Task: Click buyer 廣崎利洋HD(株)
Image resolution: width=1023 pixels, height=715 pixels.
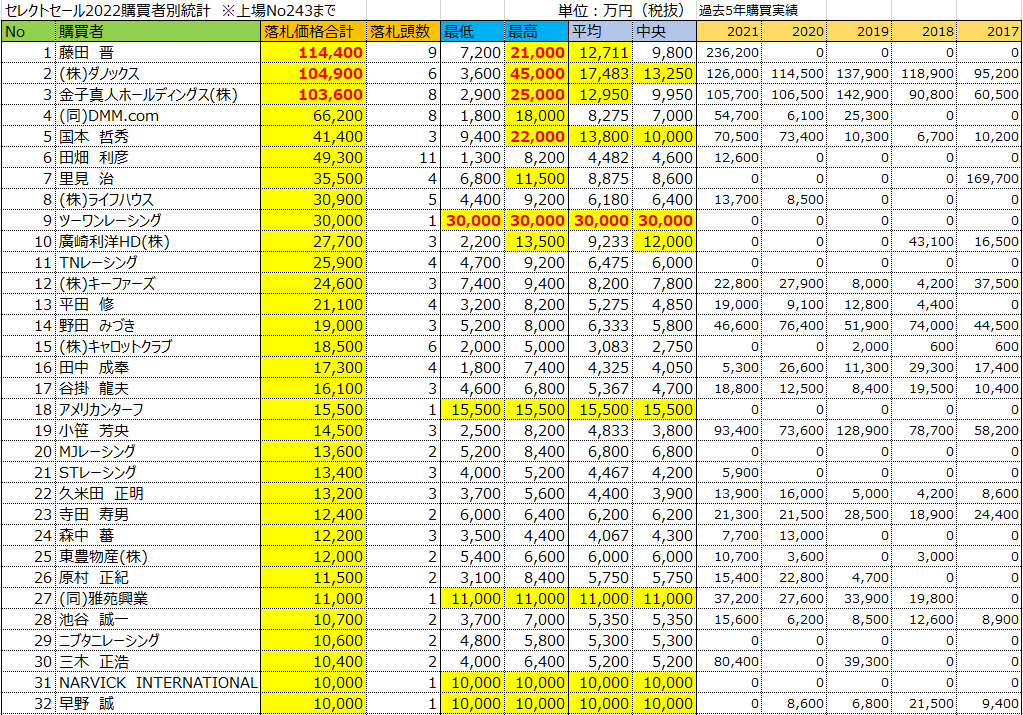Action: [x=114, y=241]
